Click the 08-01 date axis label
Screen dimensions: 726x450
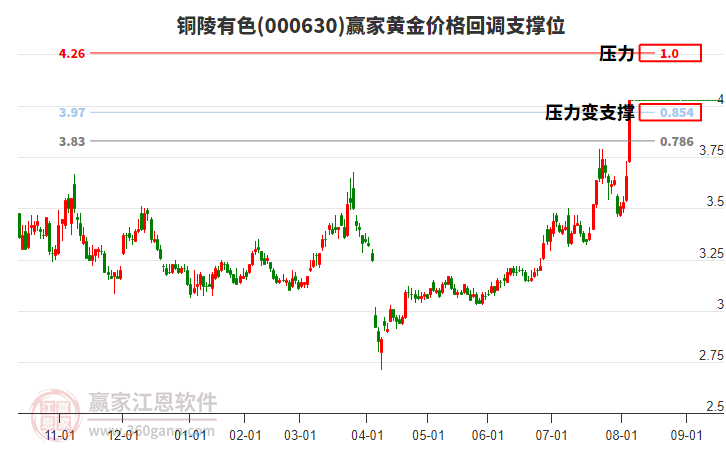(x=621, y=435)
